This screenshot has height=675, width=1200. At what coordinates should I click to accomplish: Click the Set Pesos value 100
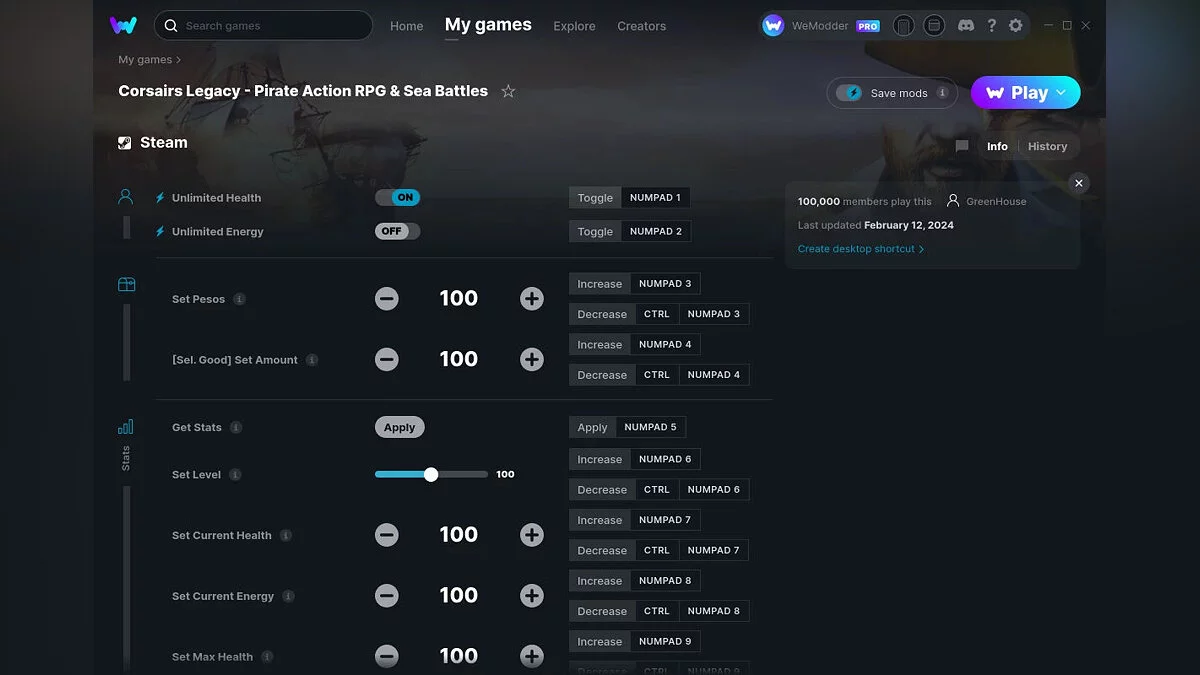point(459,298)
